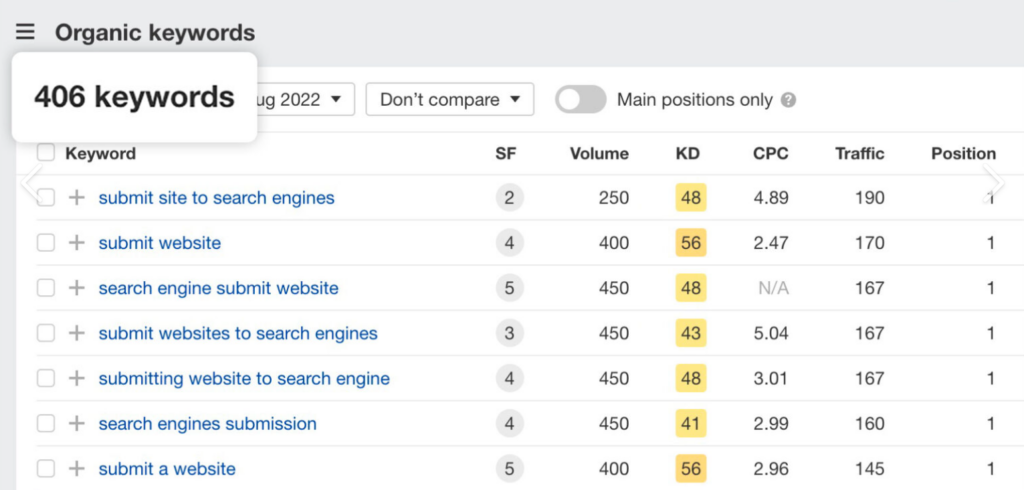Viewport: 1024px width, 490px height.
Task: Click plus icon for 'search engines submission'
Action: point(77,423)
